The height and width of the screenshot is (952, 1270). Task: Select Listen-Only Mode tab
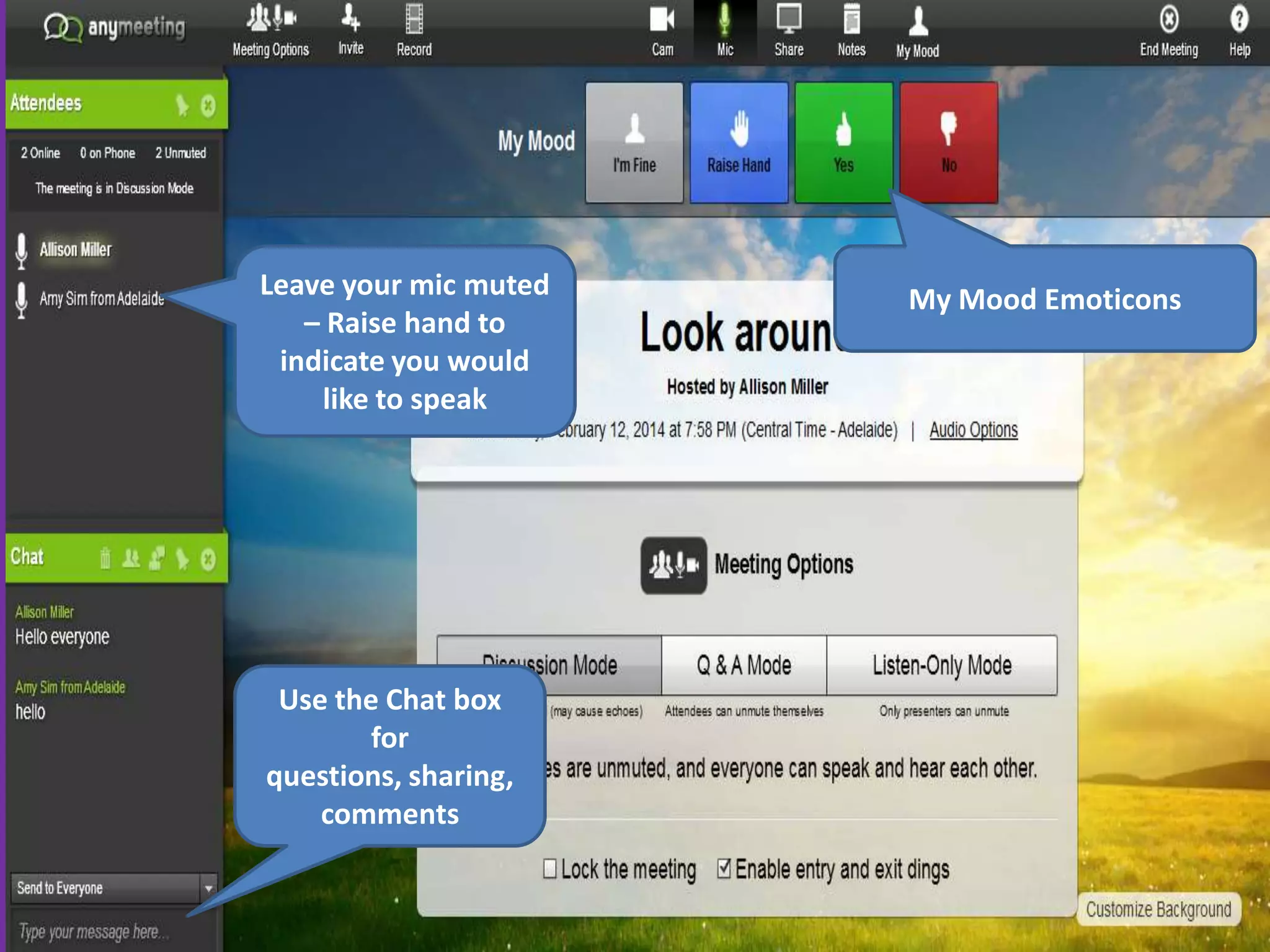(x=941, y=665)
